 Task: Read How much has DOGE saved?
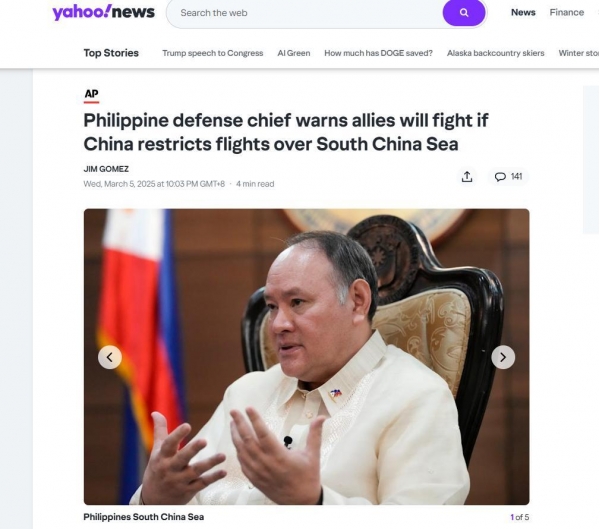pos(378,53)
